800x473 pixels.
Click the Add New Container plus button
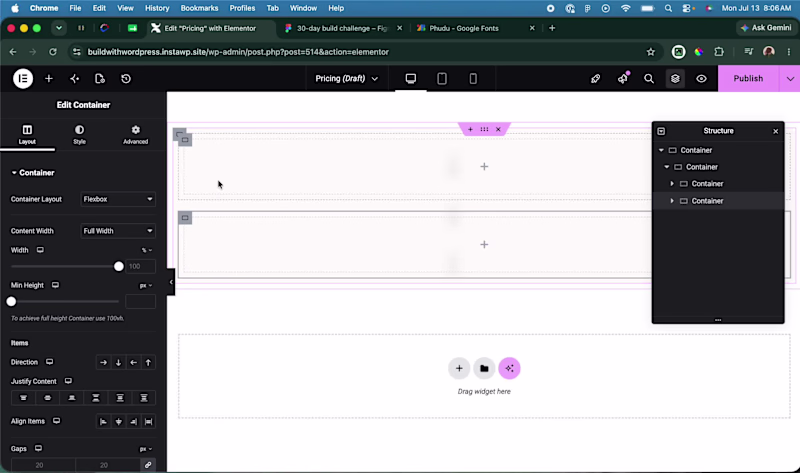pyautogui.click(x=459, y=368)
